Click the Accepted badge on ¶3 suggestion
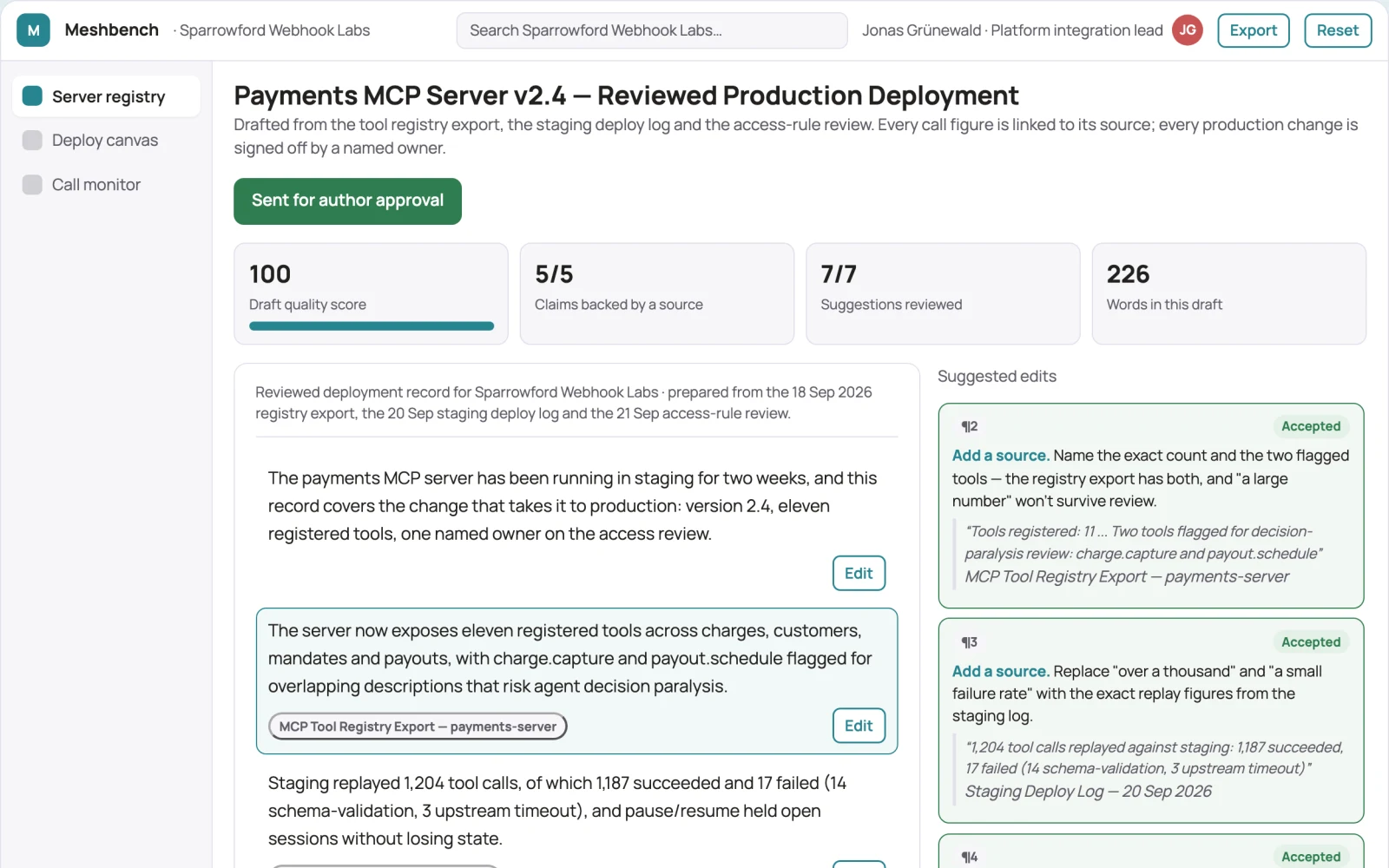The height and width of the screenshot is (868, 1389). point(1311,642)
